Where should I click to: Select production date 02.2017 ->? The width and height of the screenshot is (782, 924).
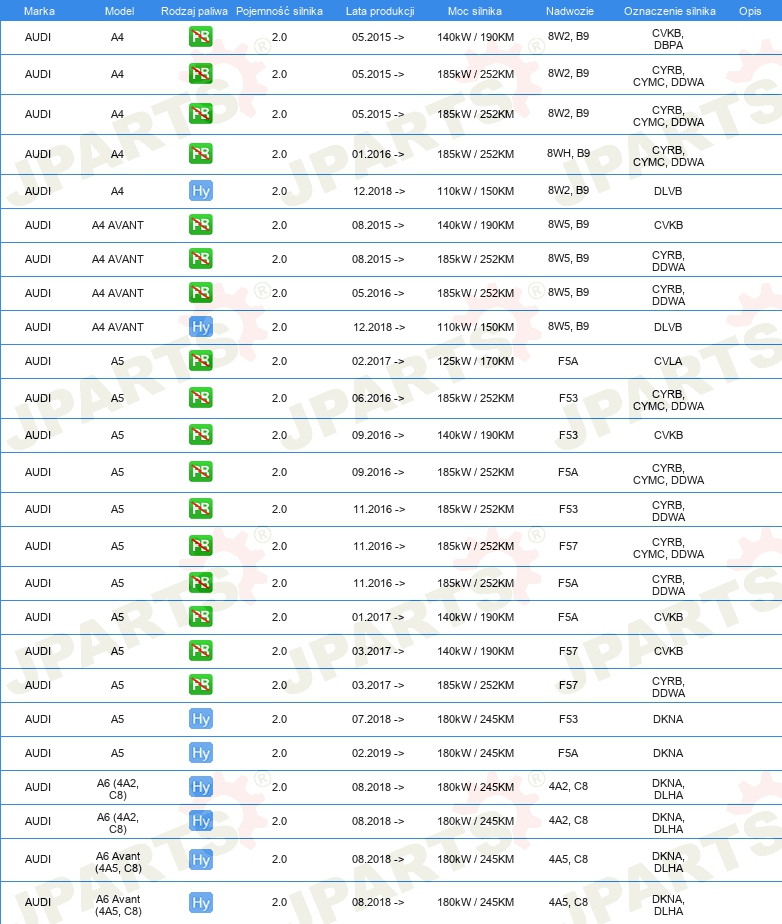coord(378,361)
